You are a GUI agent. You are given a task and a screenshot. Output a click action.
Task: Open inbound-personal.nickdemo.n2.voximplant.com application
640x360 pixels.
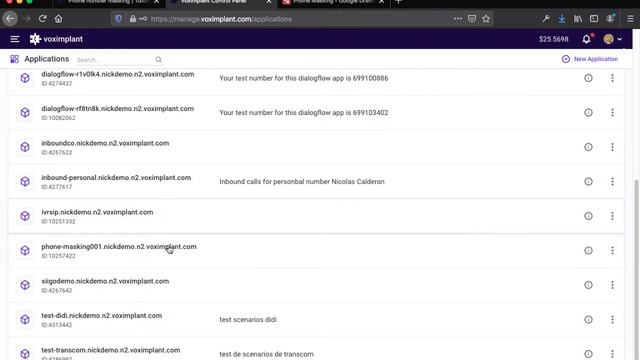pyautogui.click(x=116, y=178)
